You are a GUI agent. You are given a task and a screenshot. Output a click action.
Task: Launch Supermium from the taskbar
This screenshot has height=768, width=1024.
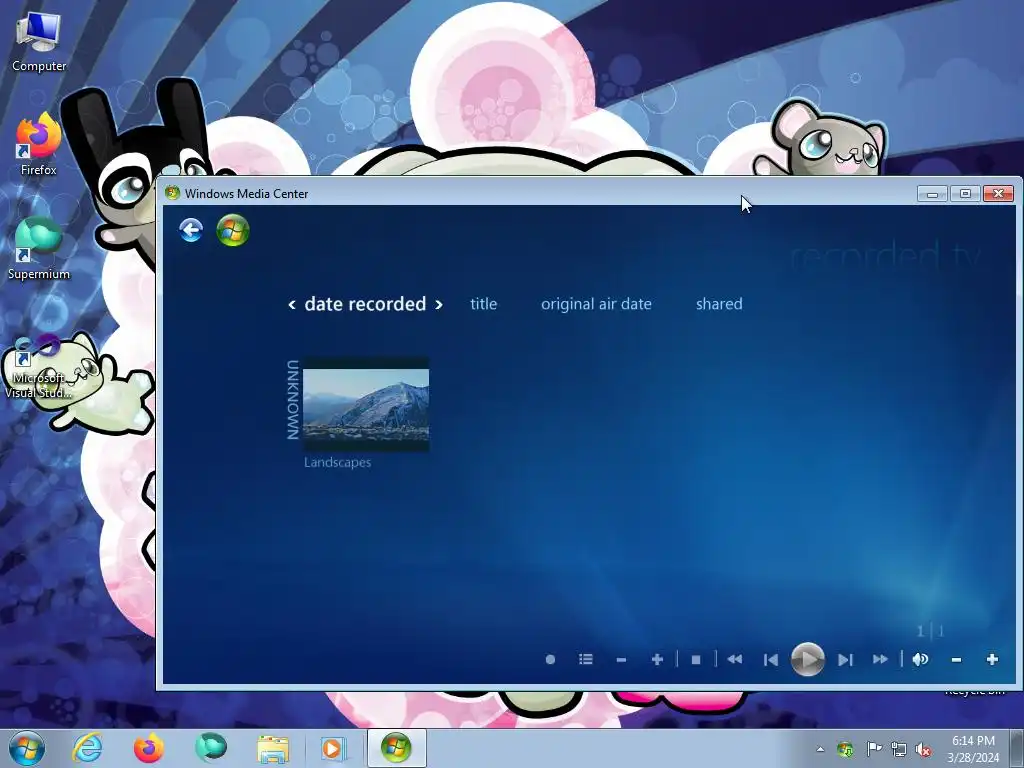tap(211, 748)
